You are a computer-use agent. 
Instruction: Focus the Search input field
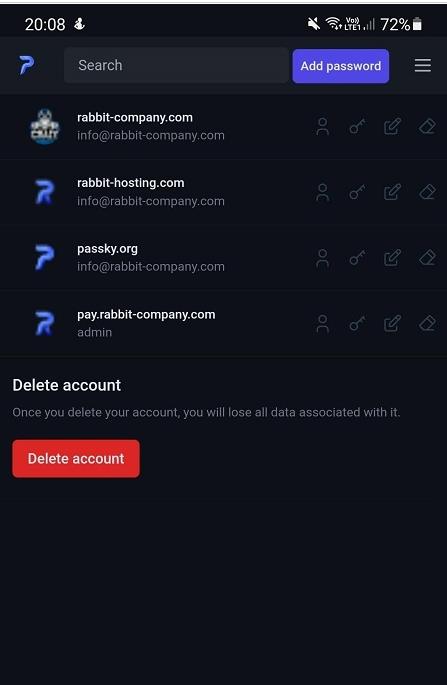coord(176,66)
